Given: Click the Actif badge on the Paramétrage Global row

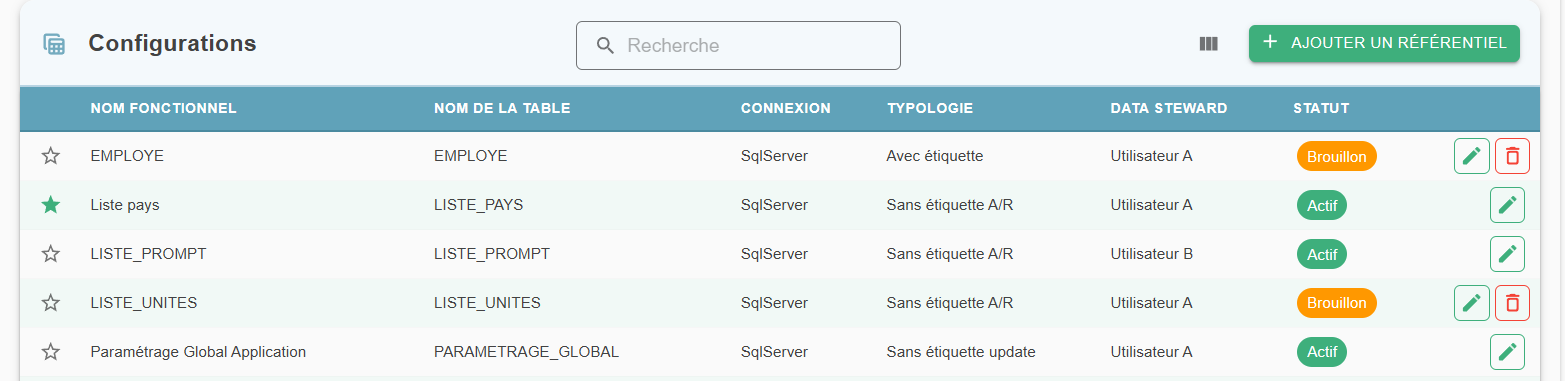Looking at the screenshot, I should click(1322, 352).
